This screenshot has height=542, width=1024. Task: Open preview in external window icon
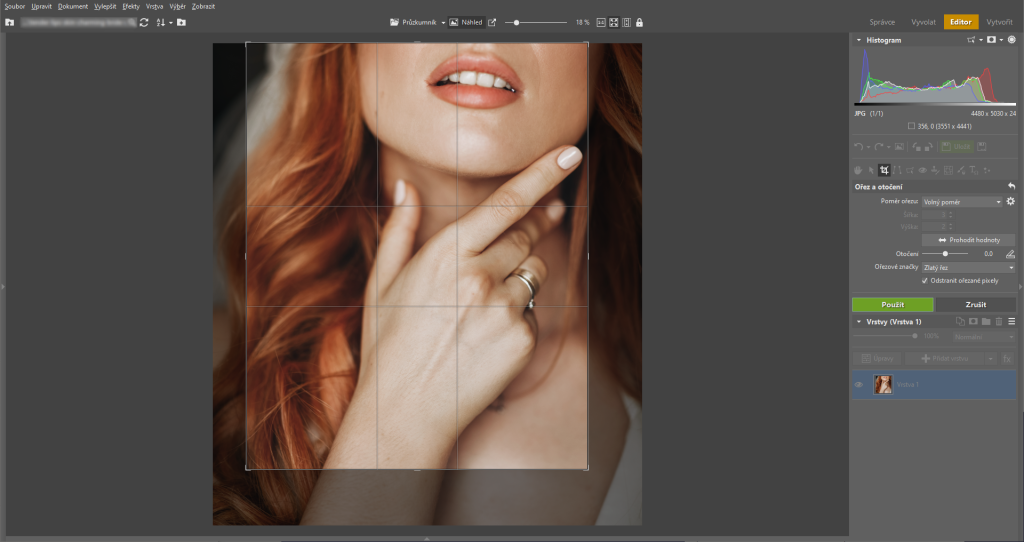coord(492,22)
